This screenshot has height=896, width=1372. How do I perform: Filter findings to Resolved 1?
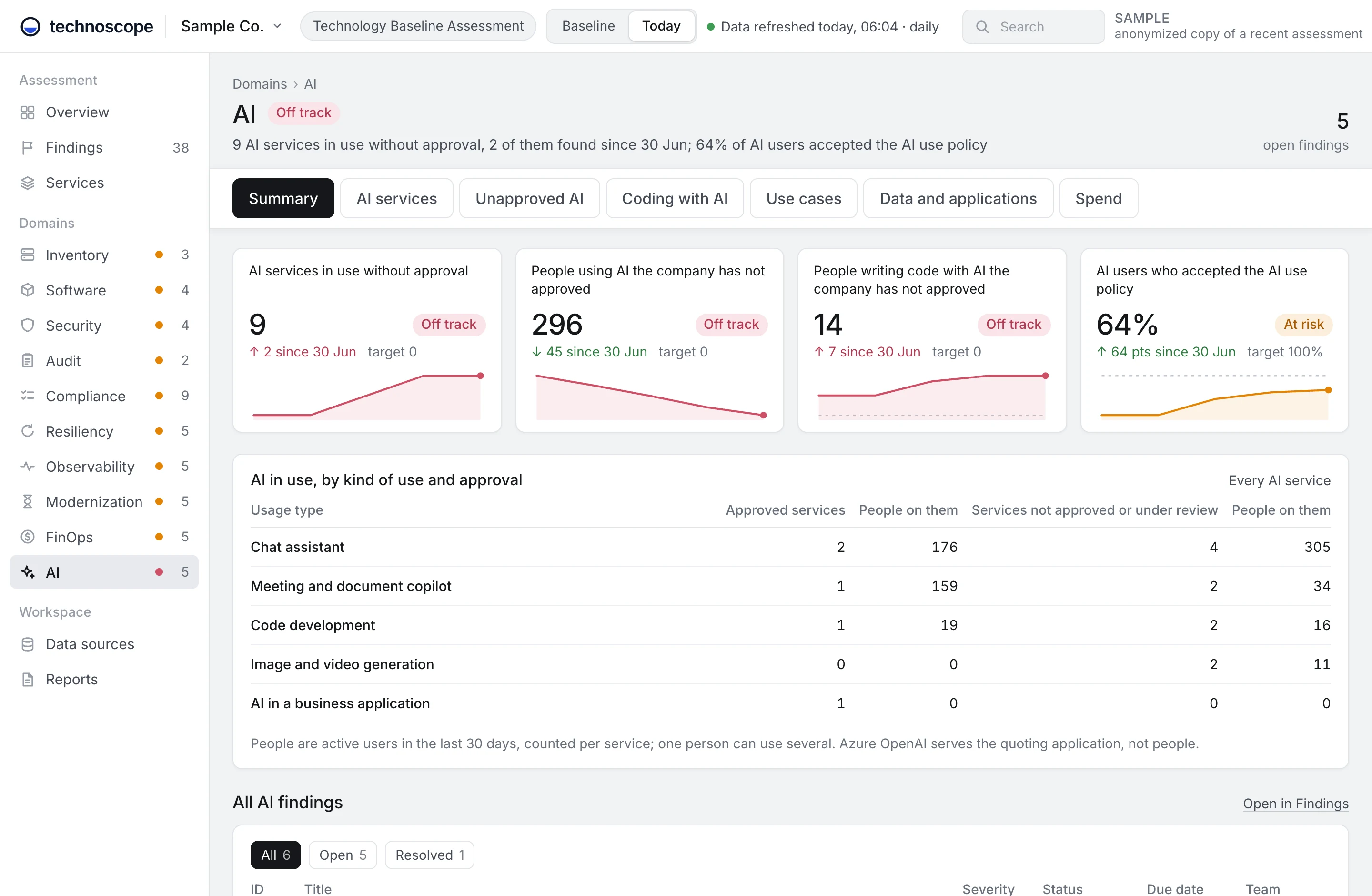(x=430, y=855)
